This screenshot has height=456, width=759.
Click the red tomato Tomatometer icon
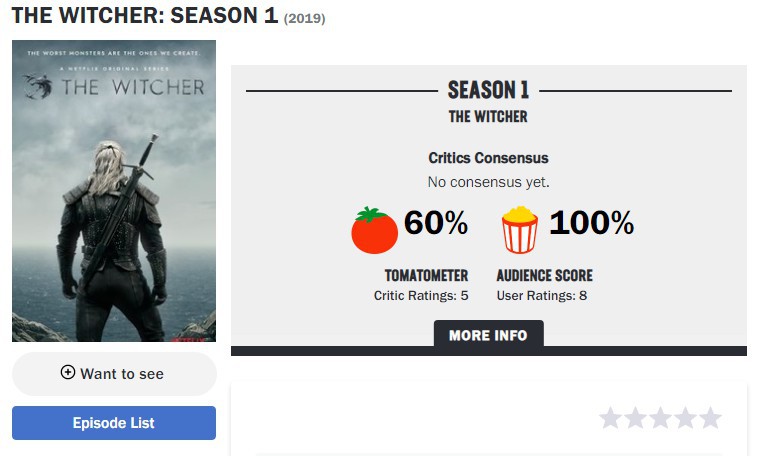374,230
